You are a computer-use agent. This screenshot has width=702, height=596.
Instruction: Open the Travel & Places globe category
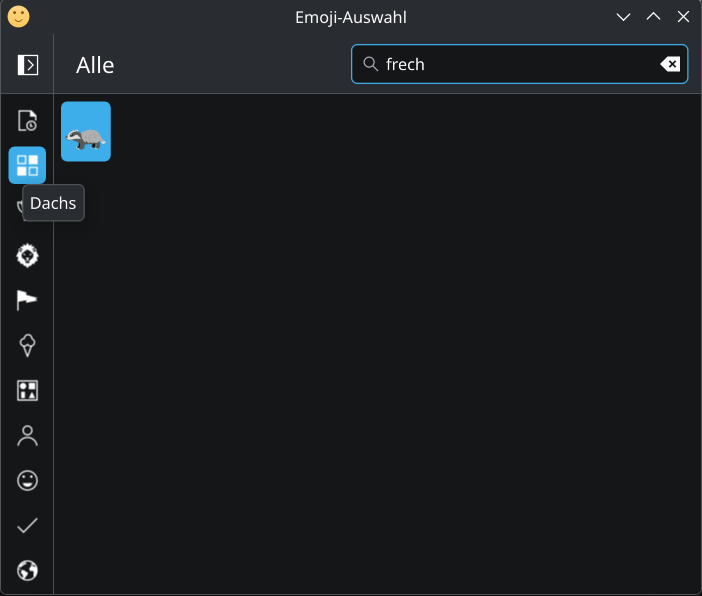(28, 571)
